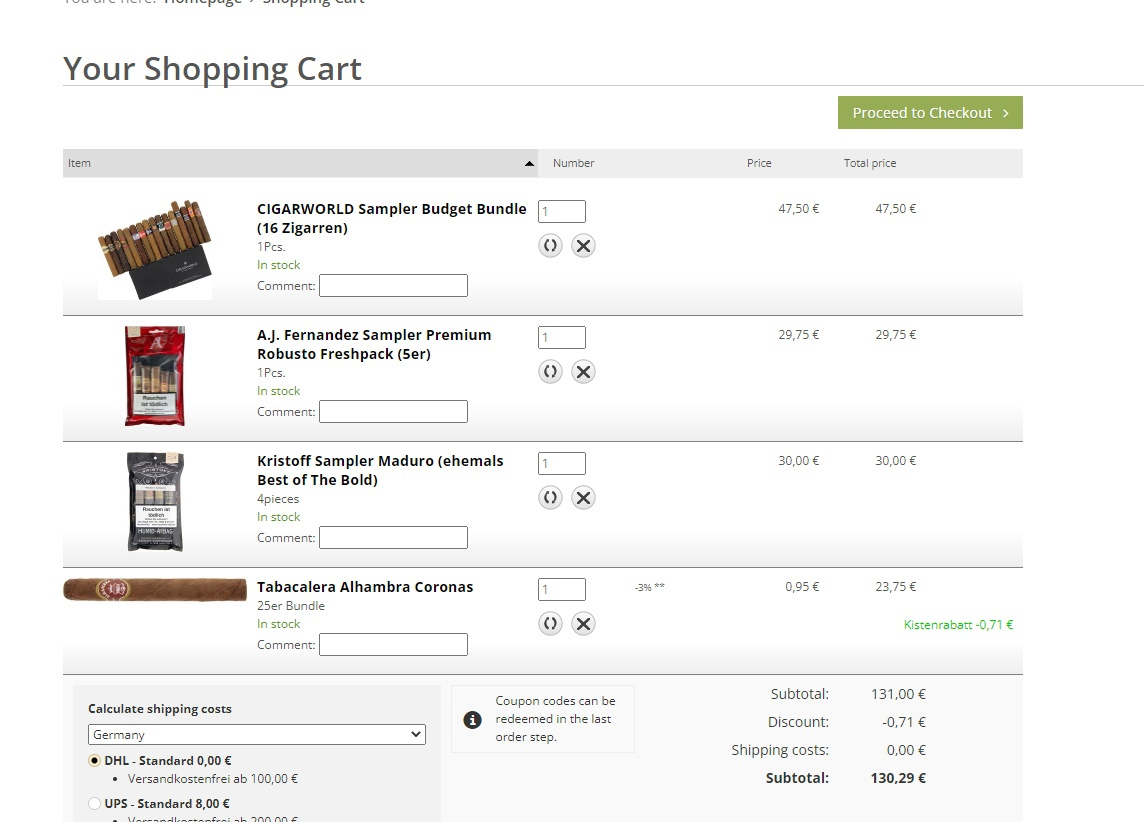Click comment field for CIGARWORLD Sampler Bundle
Viewport: 1144px width, 822px height.
[393, 285]
